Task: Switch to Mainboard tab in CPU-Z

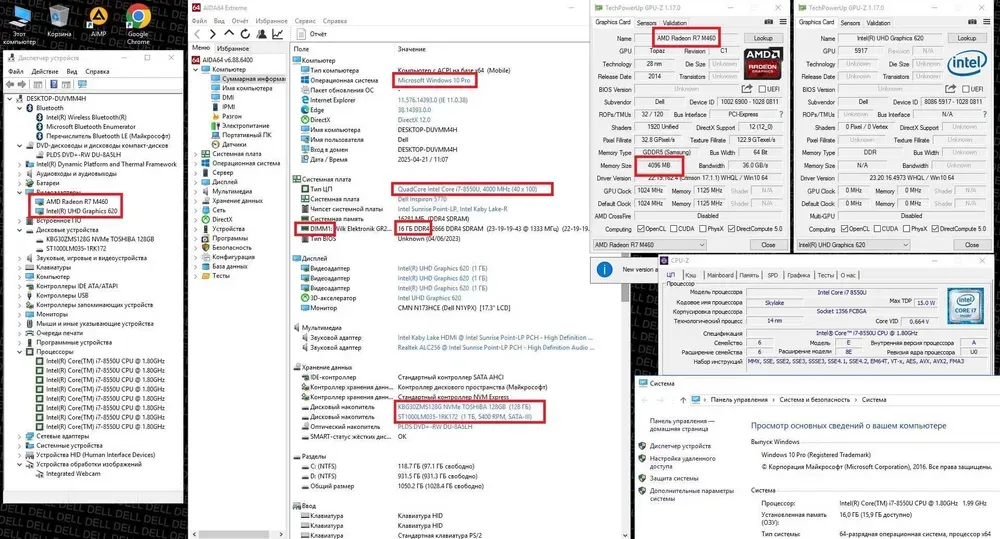Action: pos(720,275)
